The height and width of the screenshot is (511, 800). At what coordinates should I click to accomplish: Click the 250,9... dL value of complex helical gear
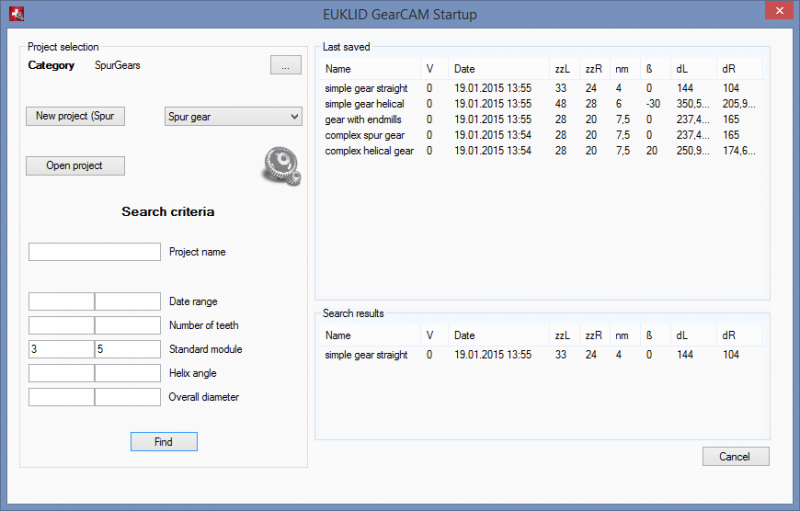[x=693, y=151]
